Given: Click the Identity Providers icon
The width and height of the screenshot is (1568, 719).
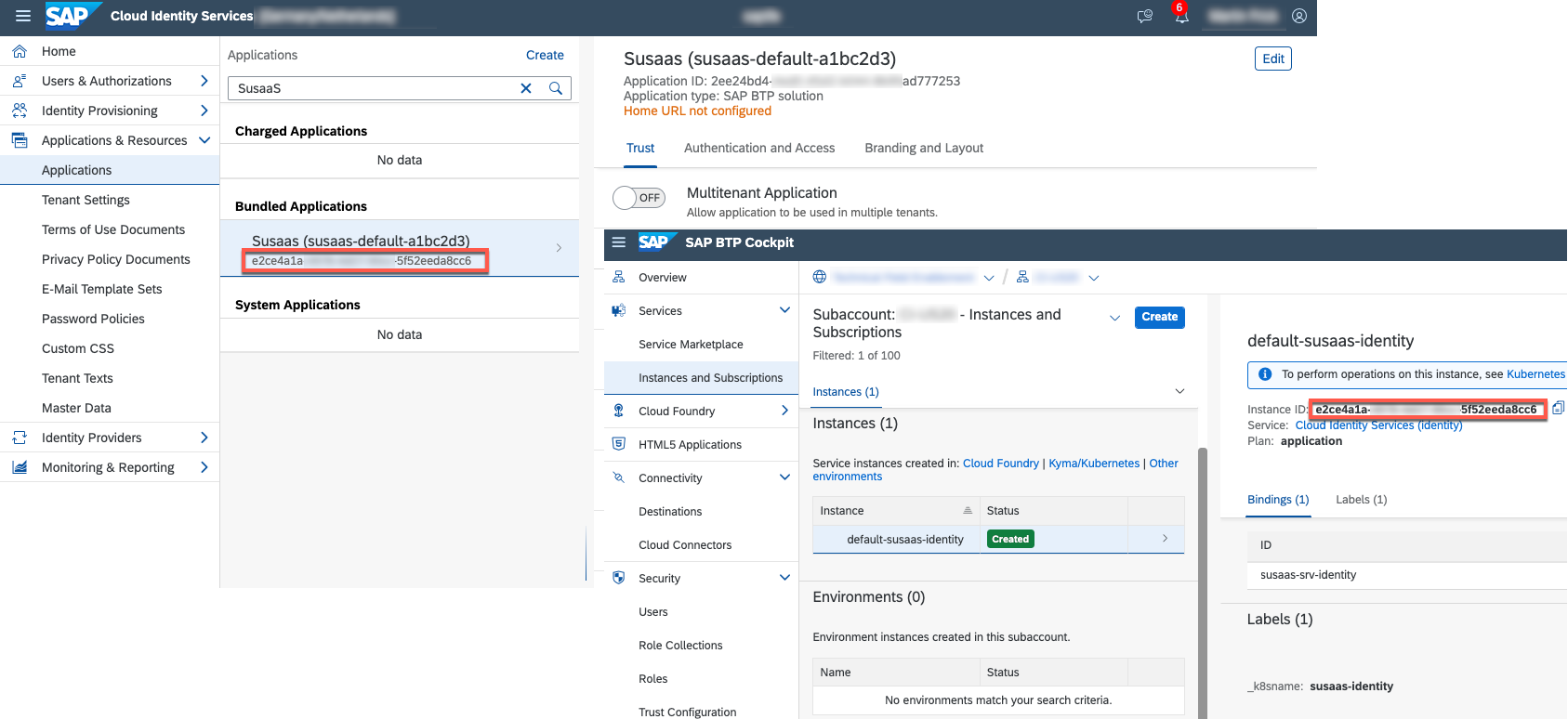Looking at the screenshot, I should coord(20,438).
